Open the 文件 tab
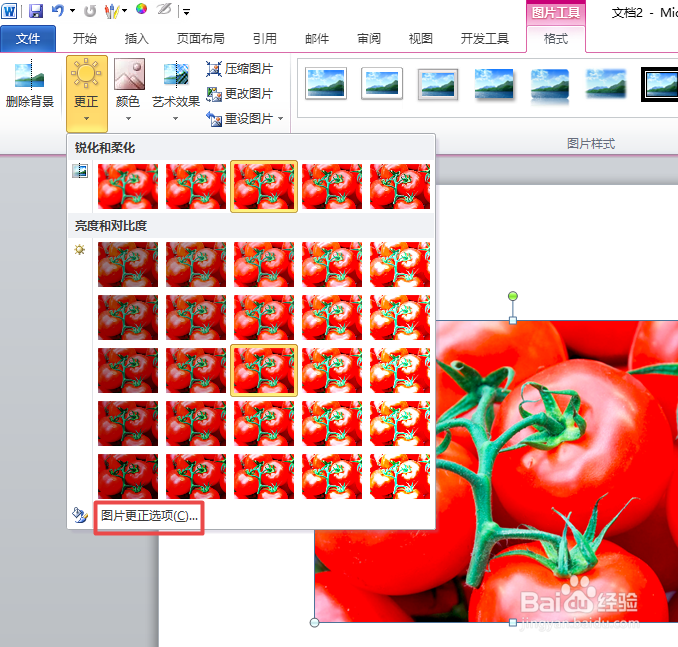Image resolution: width=678 pixels, height=647 pixels. (28, 39)
